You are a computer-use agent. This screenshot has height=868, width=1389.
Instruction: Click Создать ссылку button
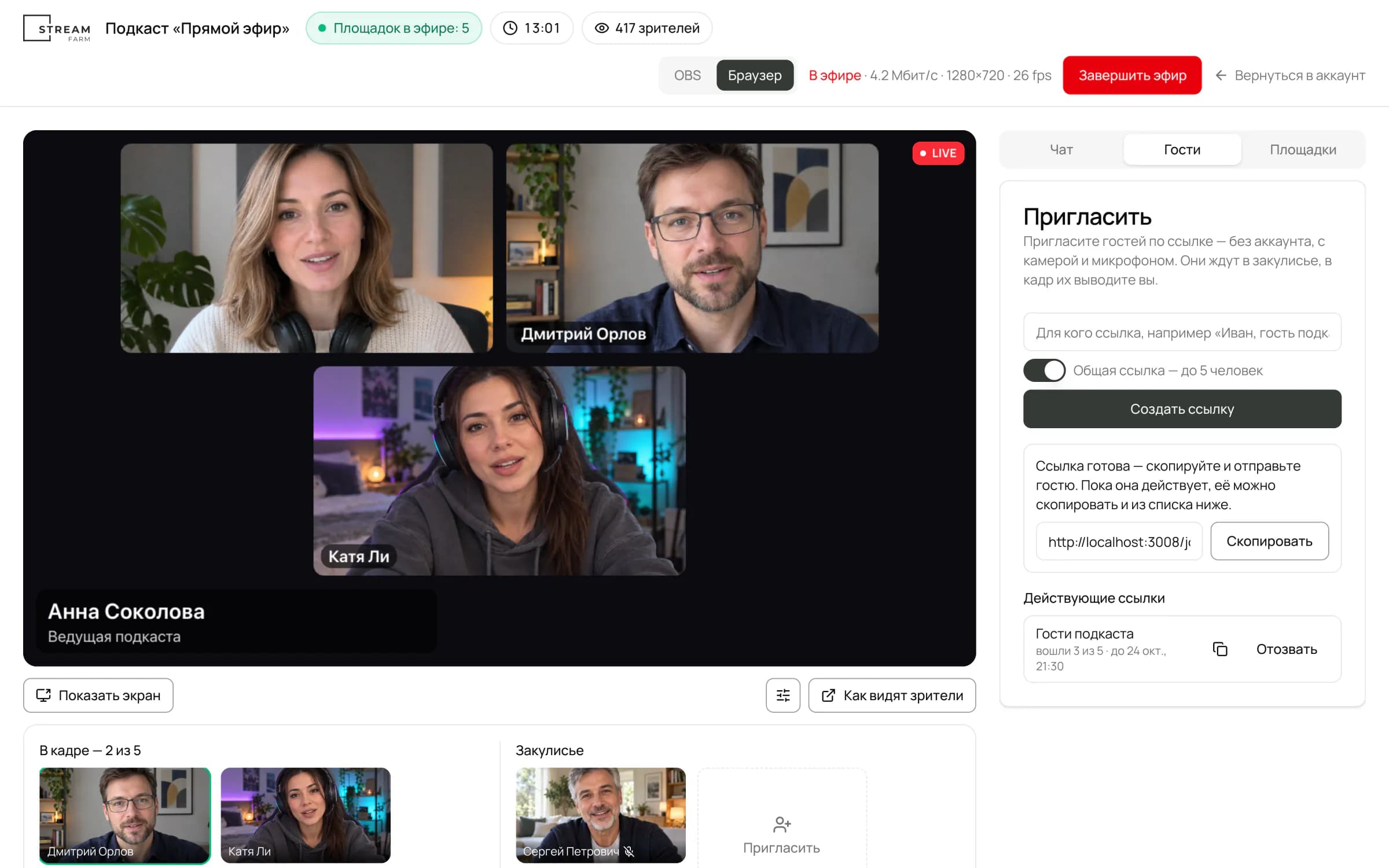point(1182,409)
